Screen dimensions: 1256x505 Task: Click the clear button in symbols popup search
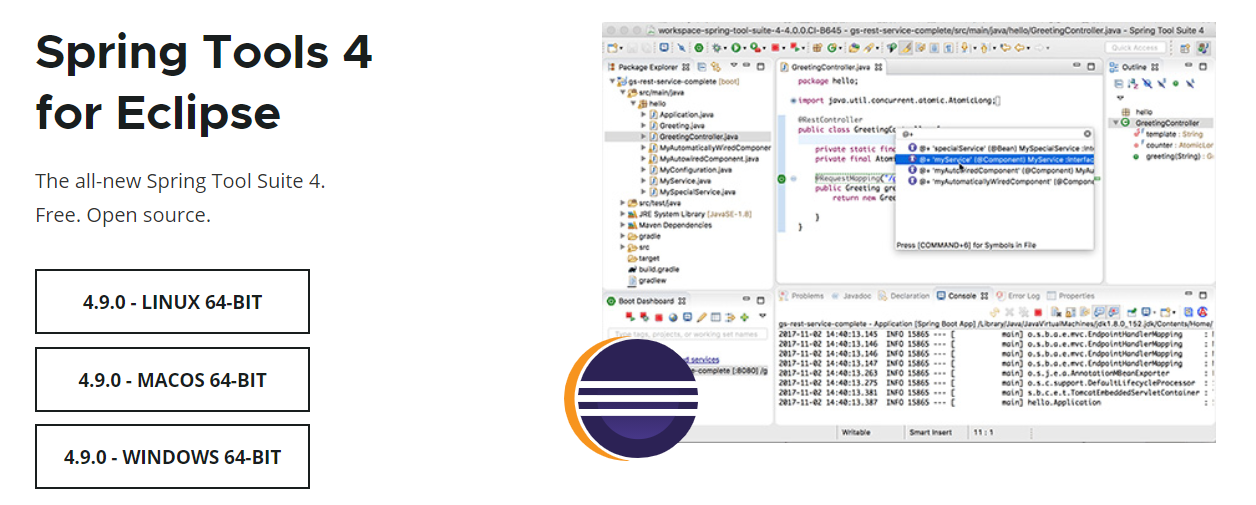tap(1088, 132)
